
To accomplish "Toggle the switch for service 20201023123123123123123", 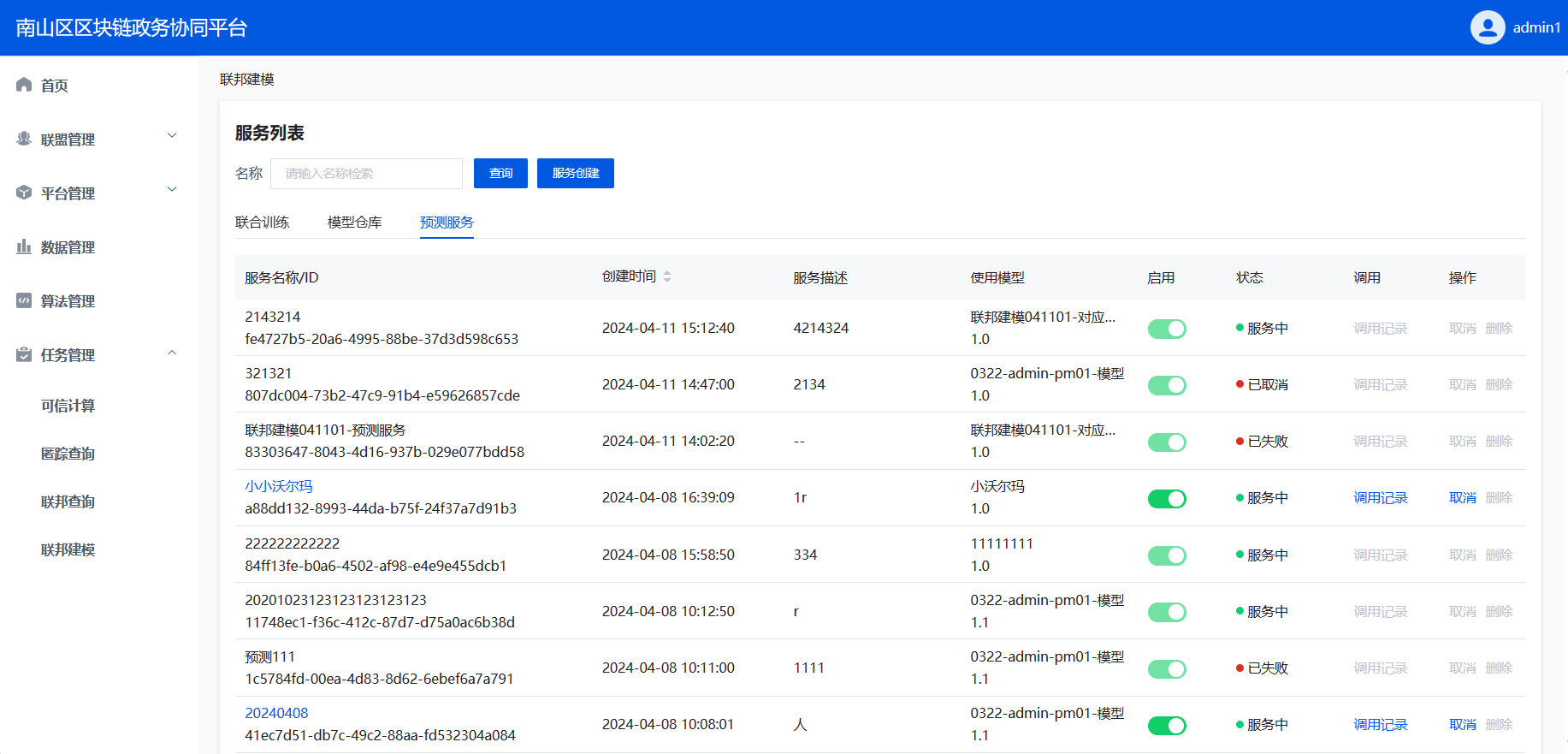I will point(1167,612).
